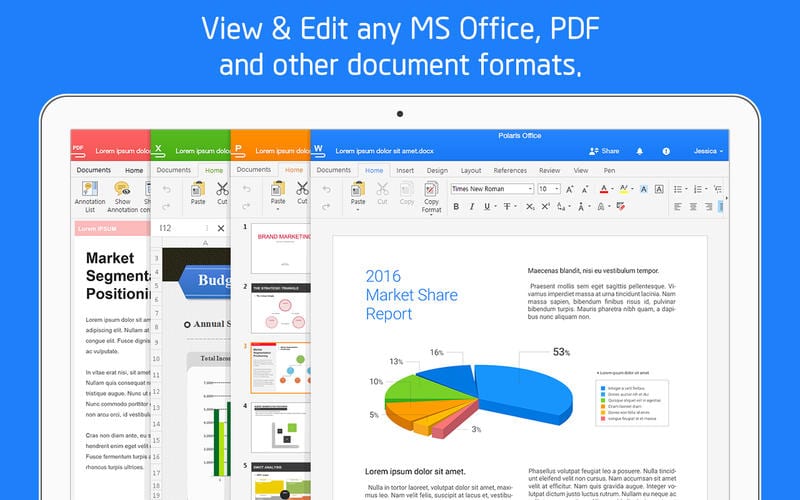800x500 pixels.
Task: Pick the red font color swatch
Action: click(x=604, y=188)
